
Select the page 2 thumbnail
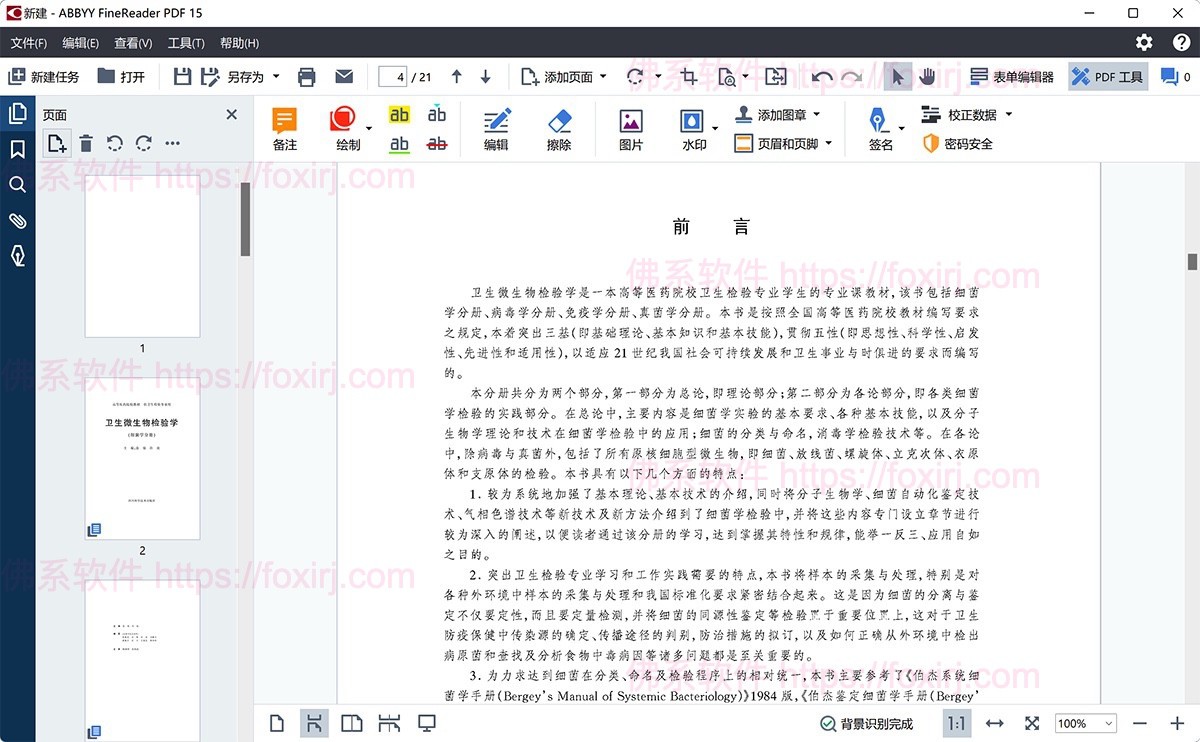[142, 458]
